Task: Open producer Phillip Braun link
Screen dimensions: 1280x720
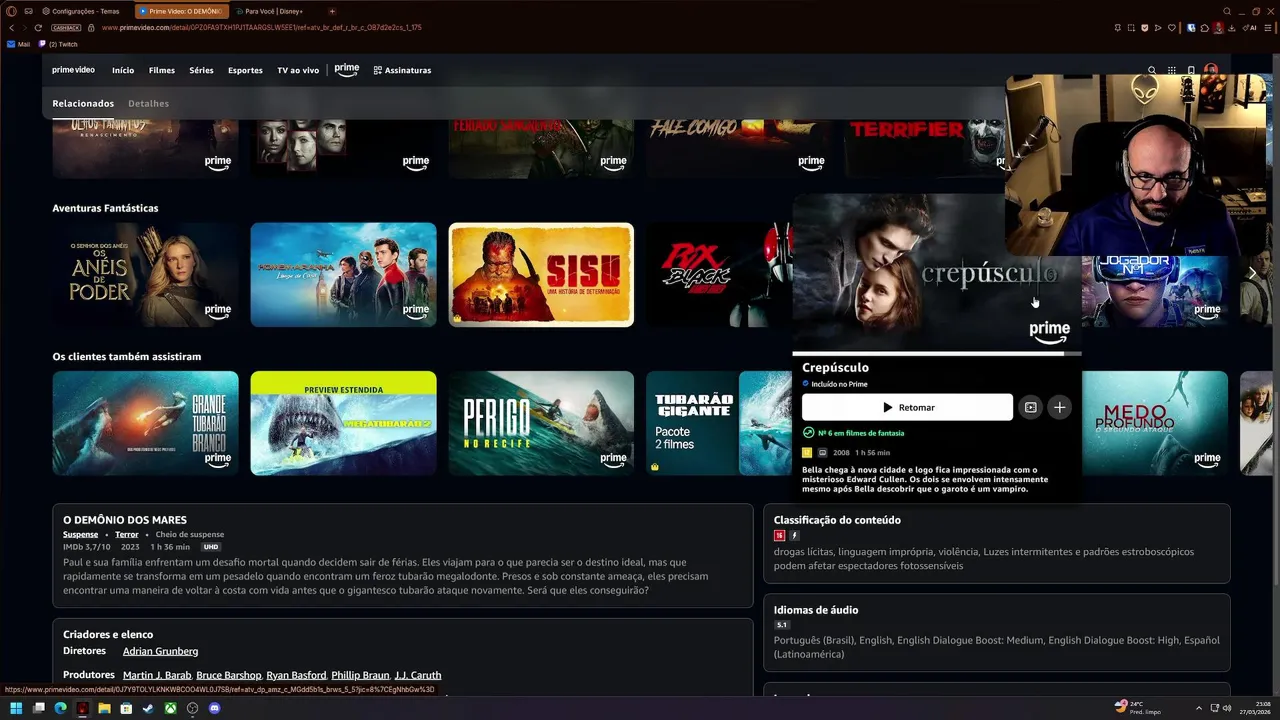Action: [x=360, y=675]
